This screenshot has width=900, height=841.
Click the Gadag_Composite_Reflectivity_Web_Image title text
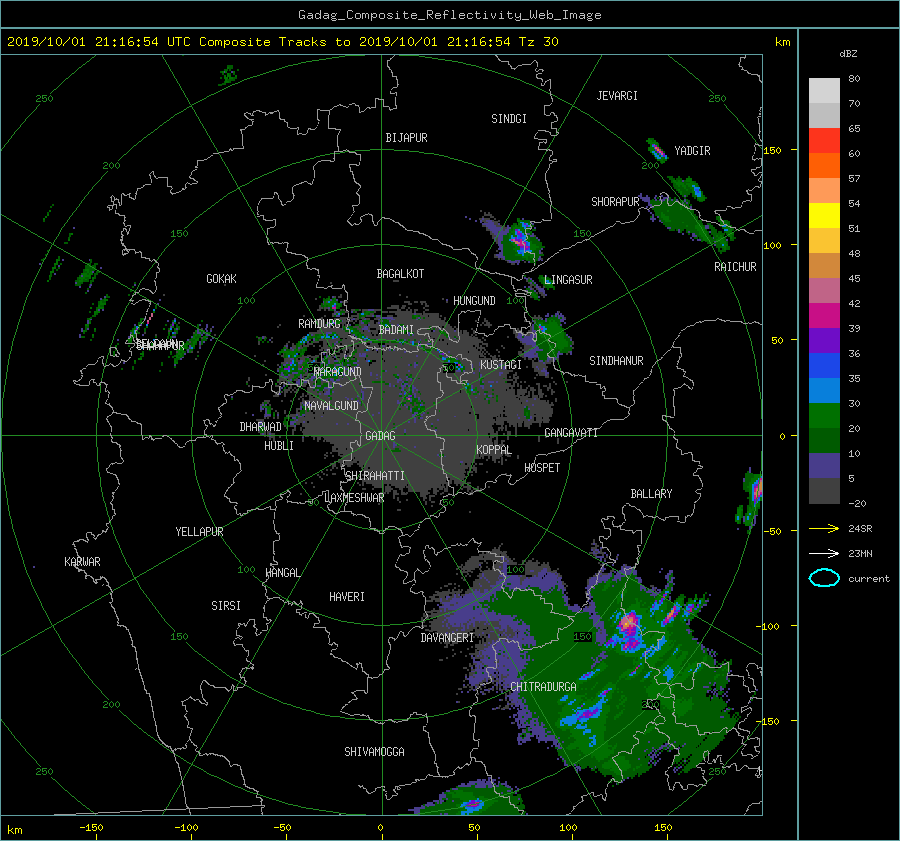(449, 15)
